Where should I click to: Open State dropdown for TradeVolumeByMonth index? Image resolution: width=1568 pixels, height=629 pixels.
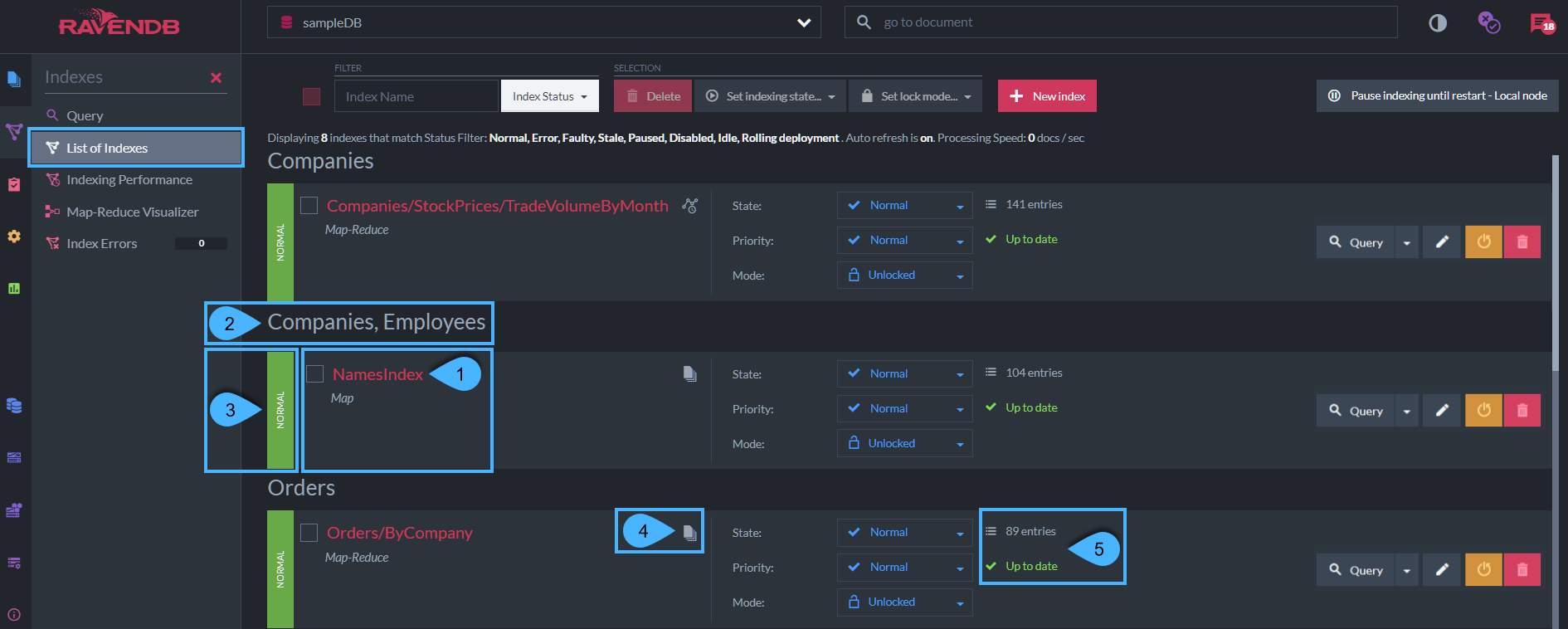(905, 206)
